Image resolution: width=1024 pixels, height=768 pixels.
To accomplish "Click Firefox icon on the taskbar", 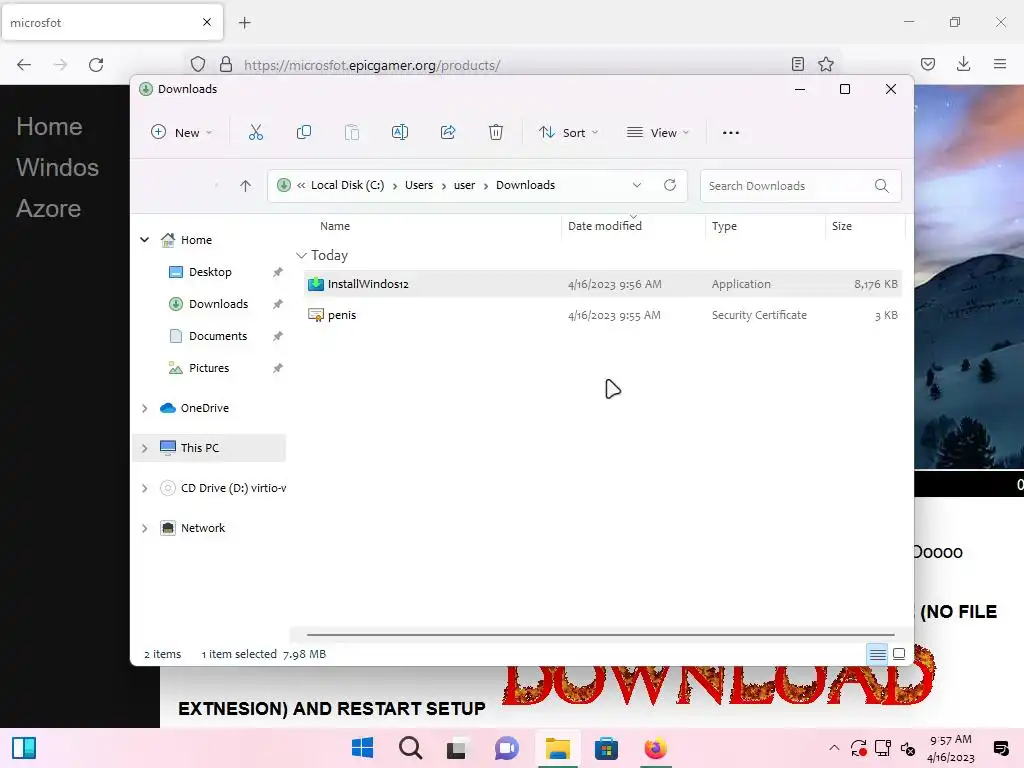I will [655, 748].
